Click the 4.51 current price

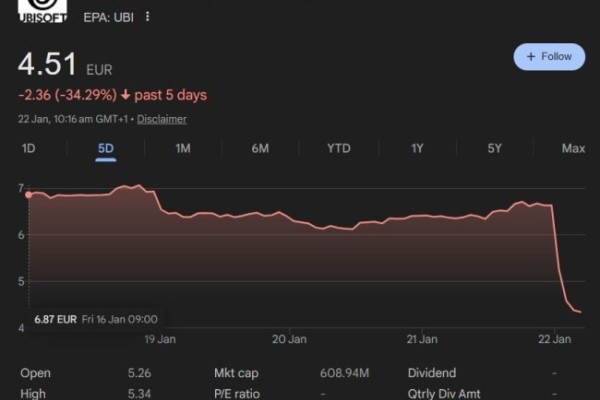click(x=47, y=64)
